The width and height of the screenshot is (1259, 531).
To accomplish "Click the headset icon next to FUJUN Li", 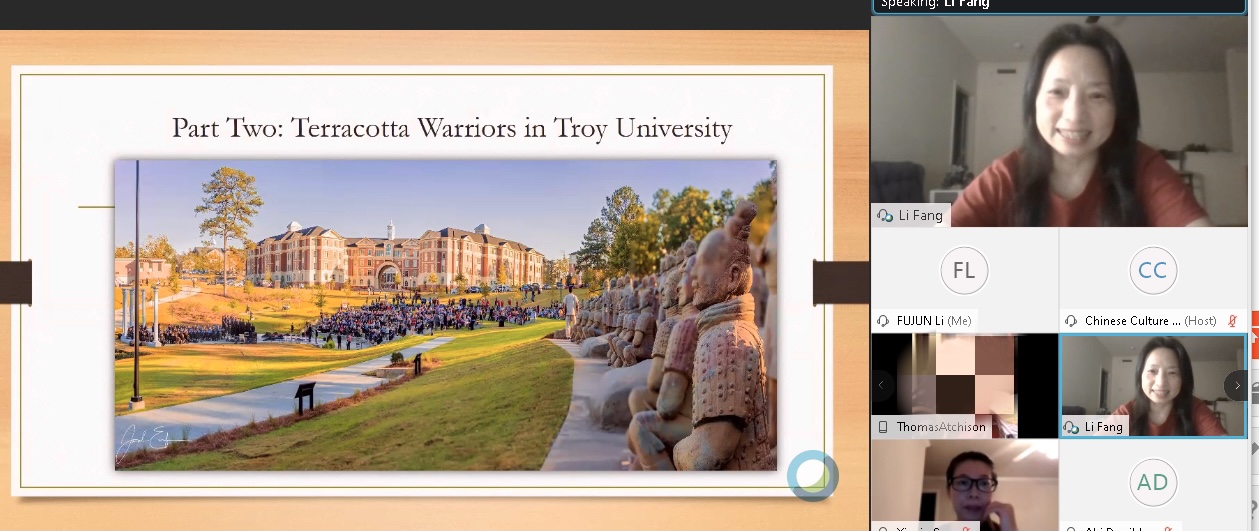I will [884, 321].
